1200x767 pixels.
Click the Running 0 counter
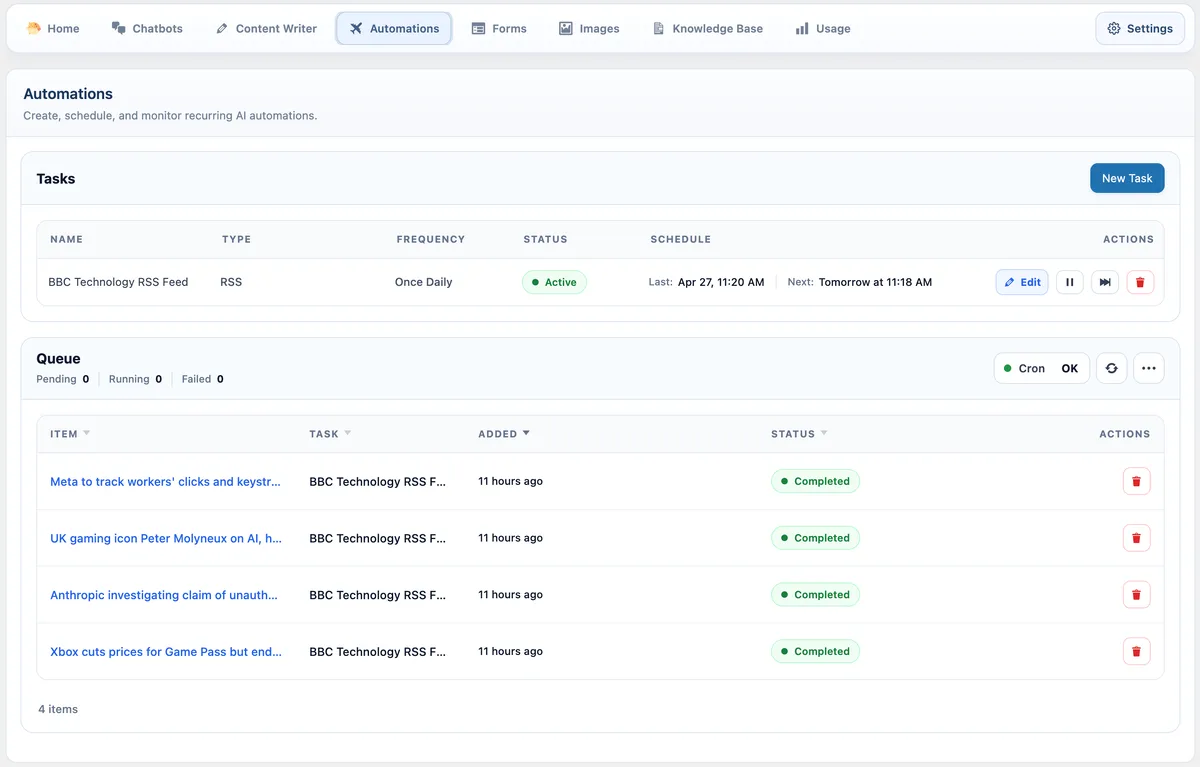pos(135,379)
